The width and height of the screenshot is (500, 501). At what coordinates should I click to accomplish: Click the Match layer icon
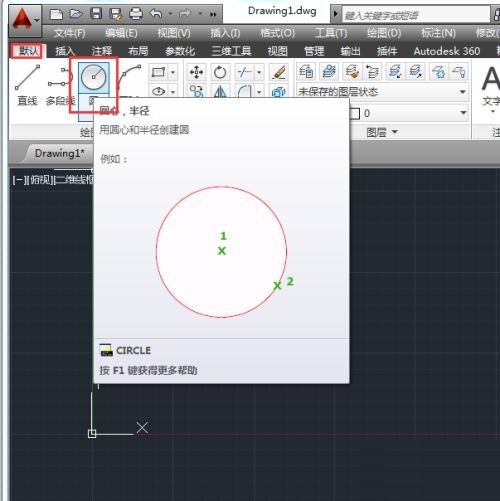click(352, 71)
